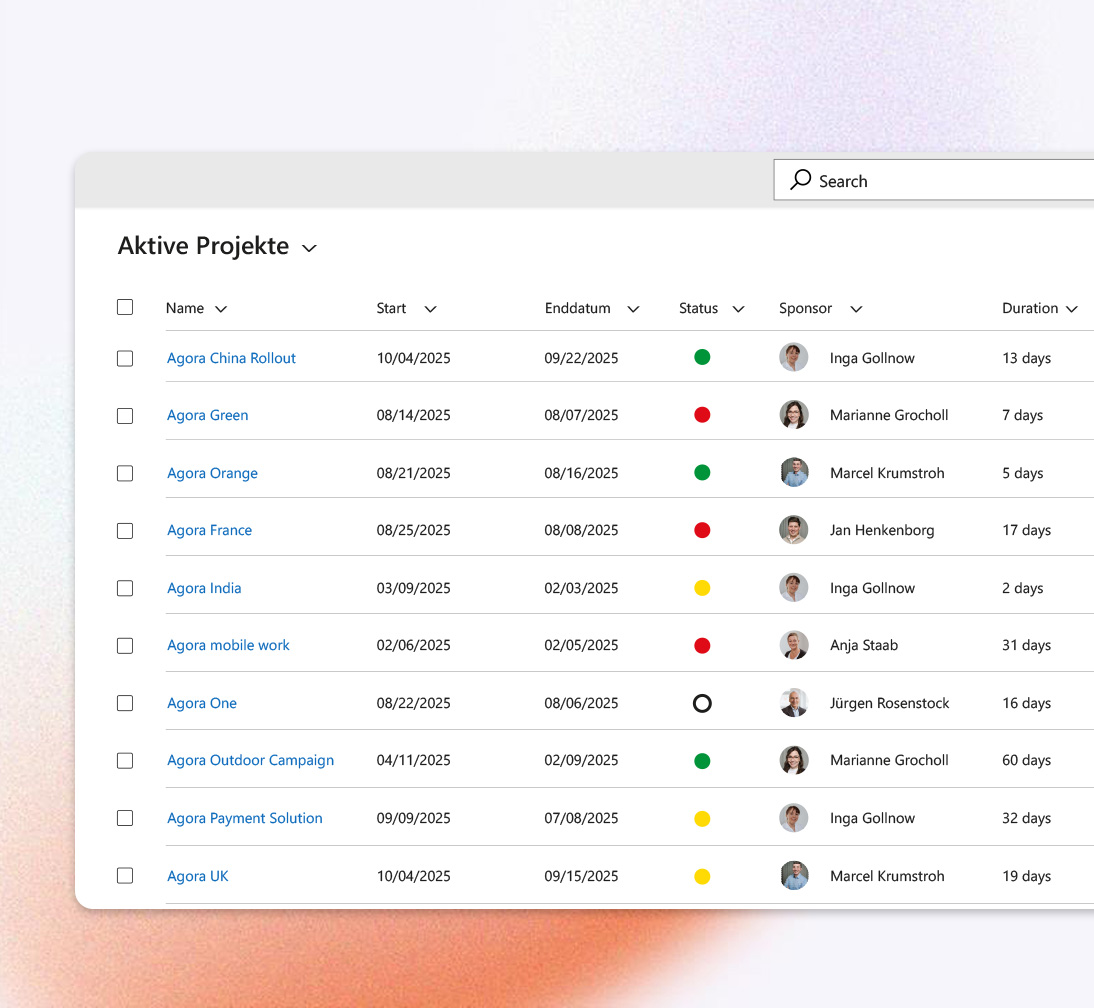Screen dimensions: 1094x1008
Task: Click the Status column header label
Action: coord(698,308)
